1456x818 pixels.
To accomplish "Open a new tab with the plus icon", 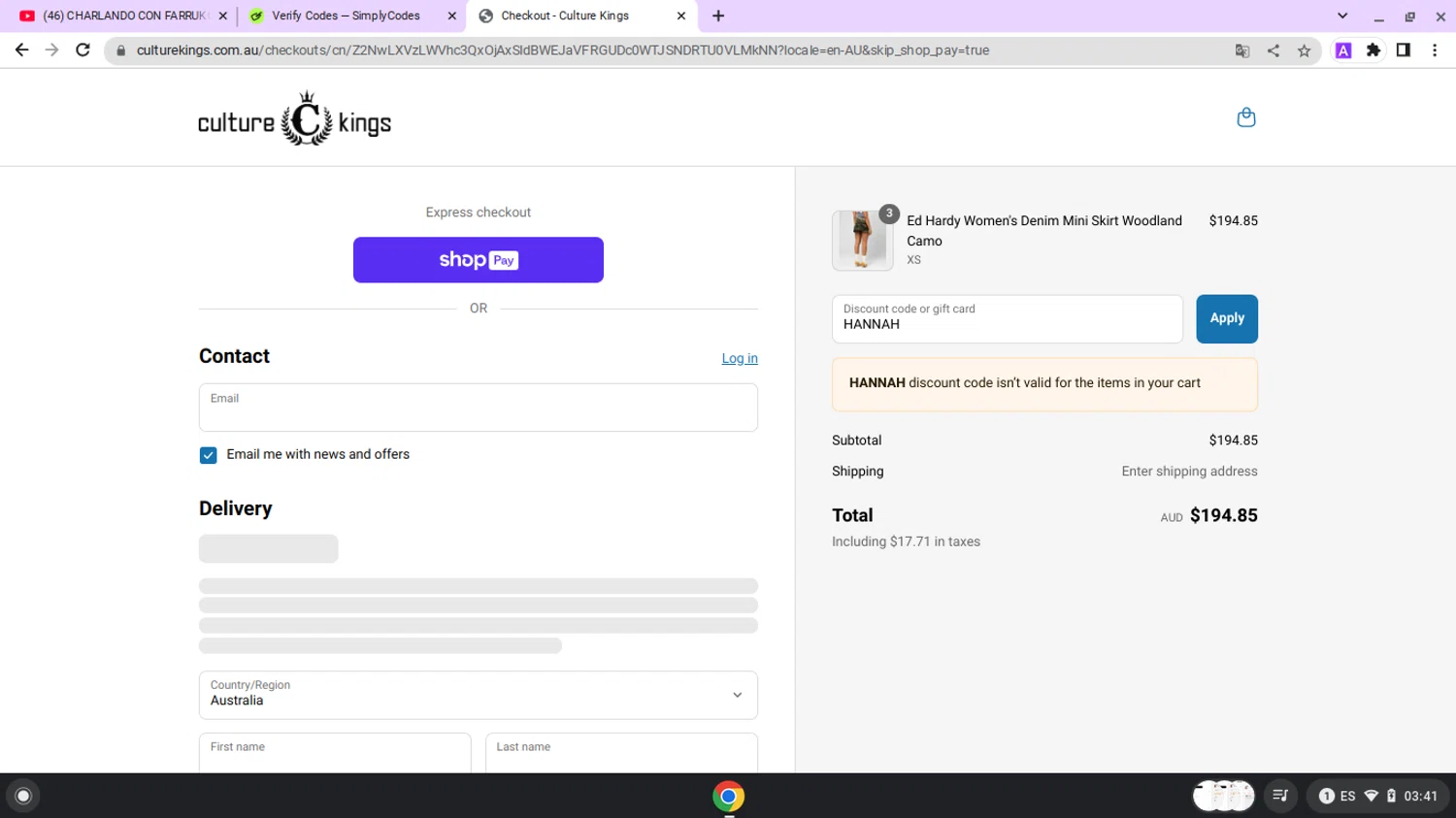I will click(718, 16).
